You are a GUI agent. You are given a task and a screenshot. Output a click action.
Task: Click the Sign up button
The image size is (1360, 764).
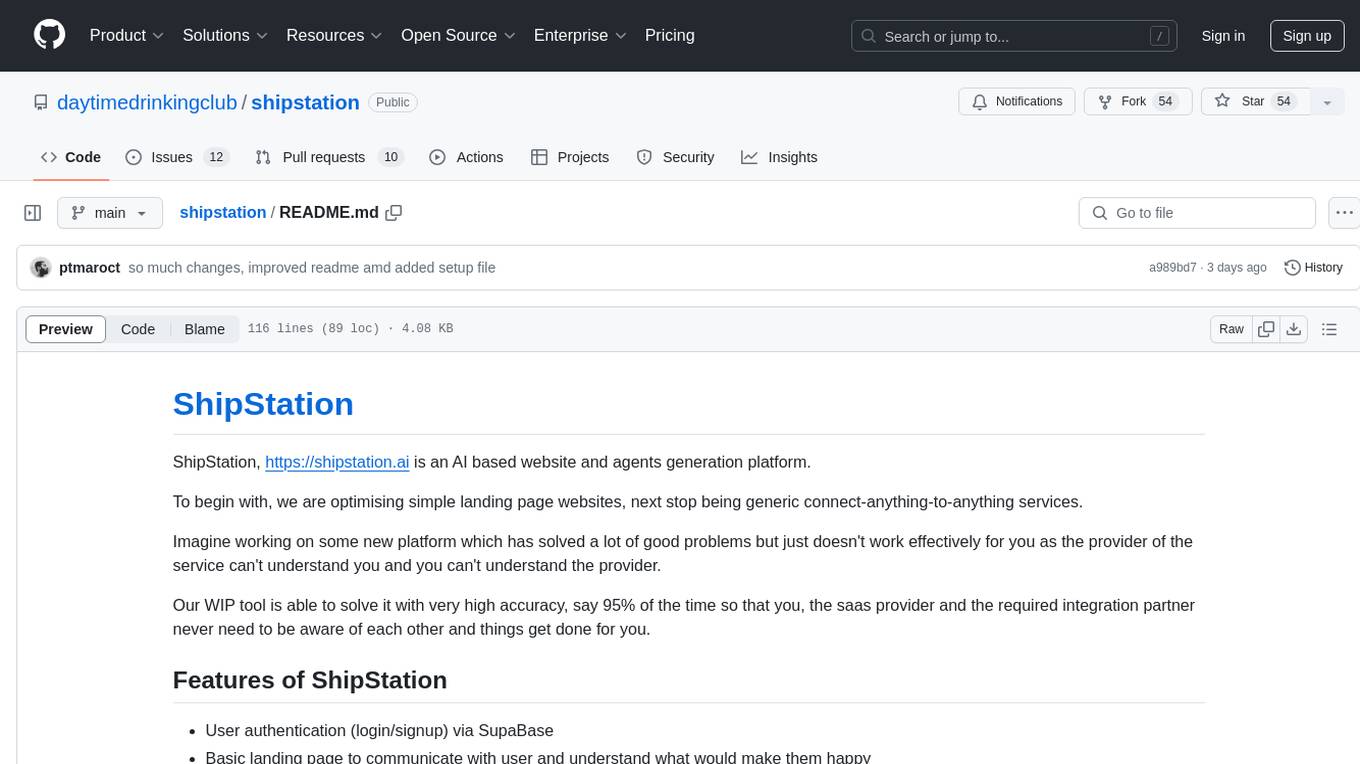pyautogui.click(x=1307, y=36)
